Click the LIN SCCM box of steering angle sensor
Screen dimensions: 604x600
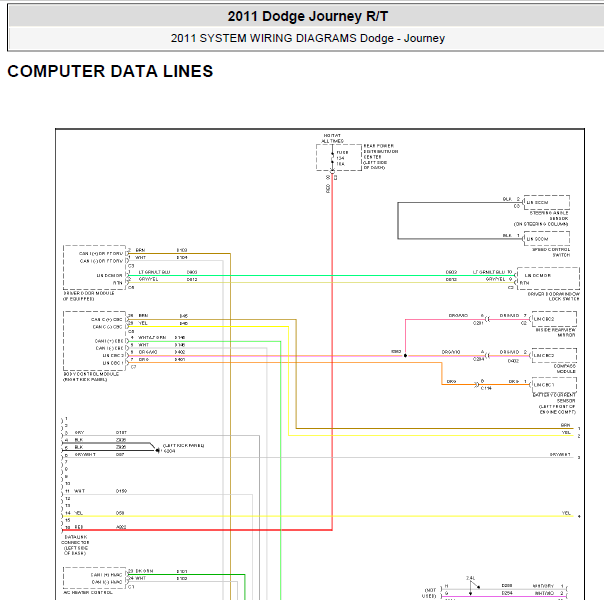coord(546,202)
